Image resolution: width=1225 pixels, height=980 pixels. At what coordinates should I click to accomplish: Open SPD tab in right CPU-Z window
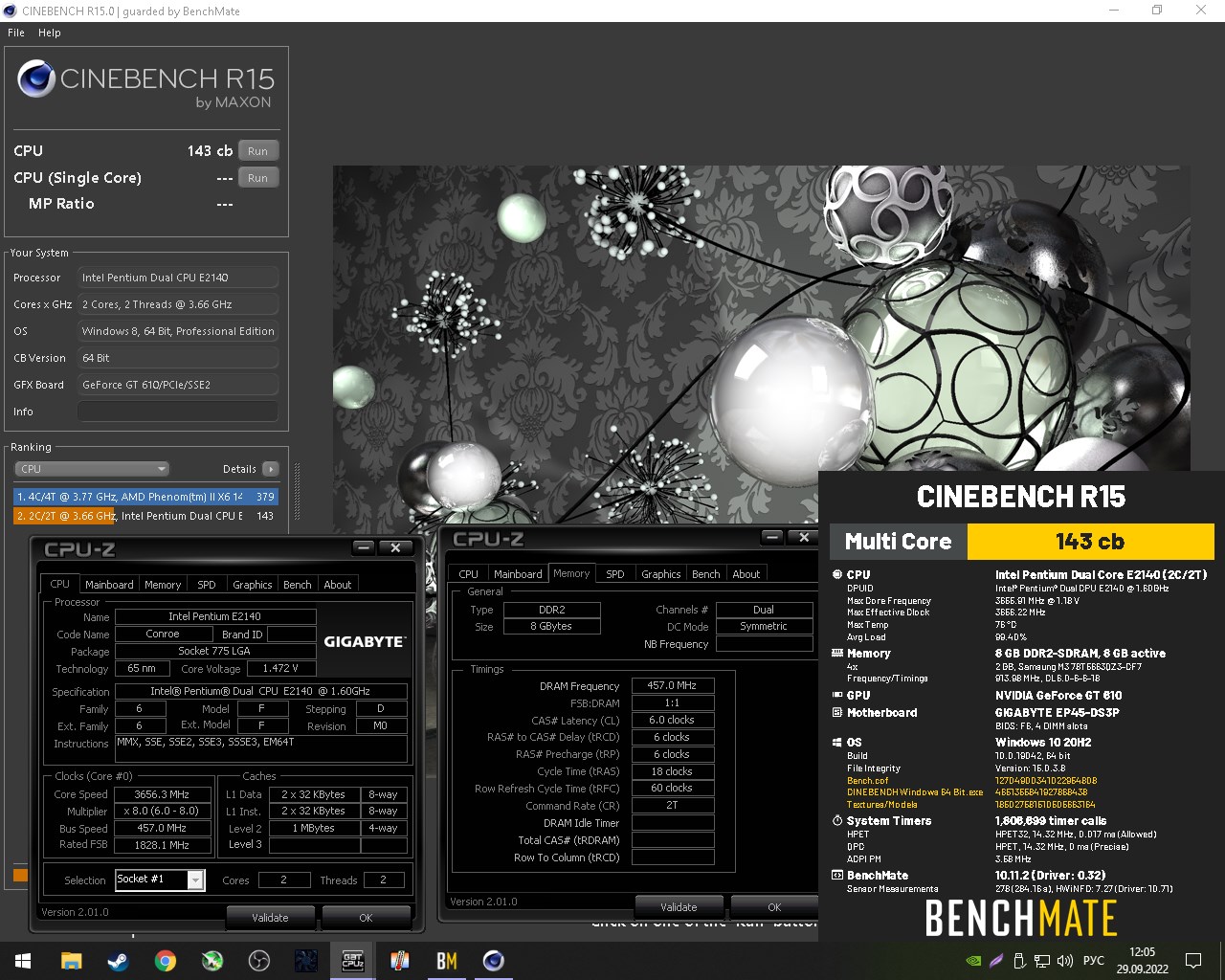(615, 574)
